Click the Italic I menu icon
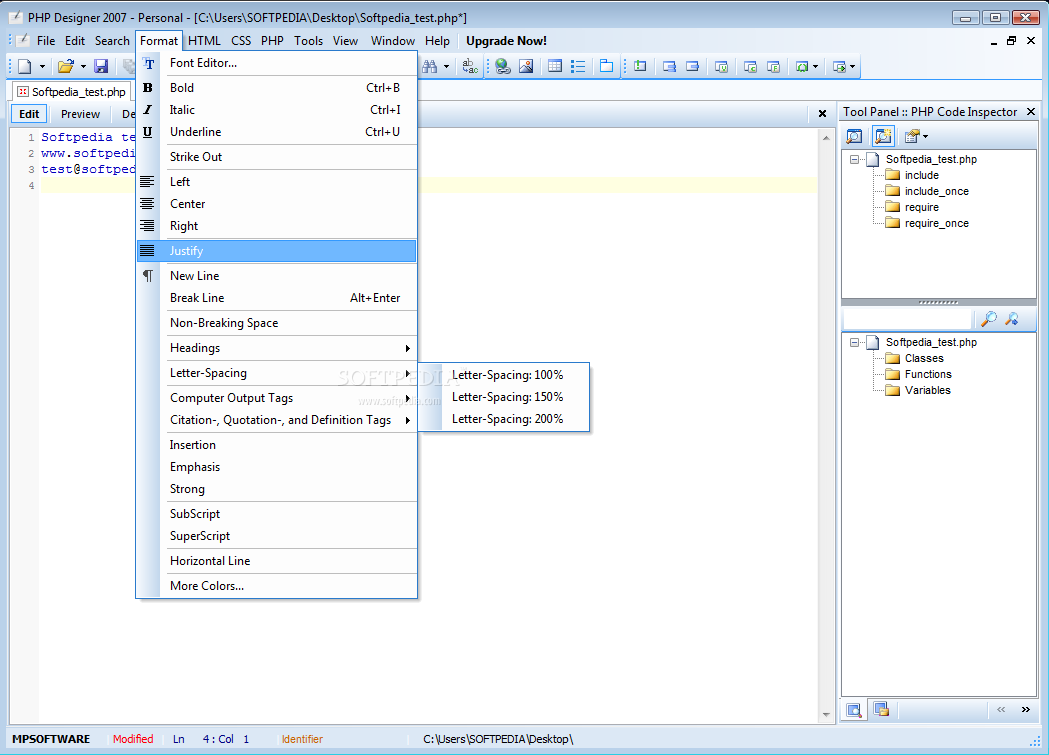 tap(148, 110)
